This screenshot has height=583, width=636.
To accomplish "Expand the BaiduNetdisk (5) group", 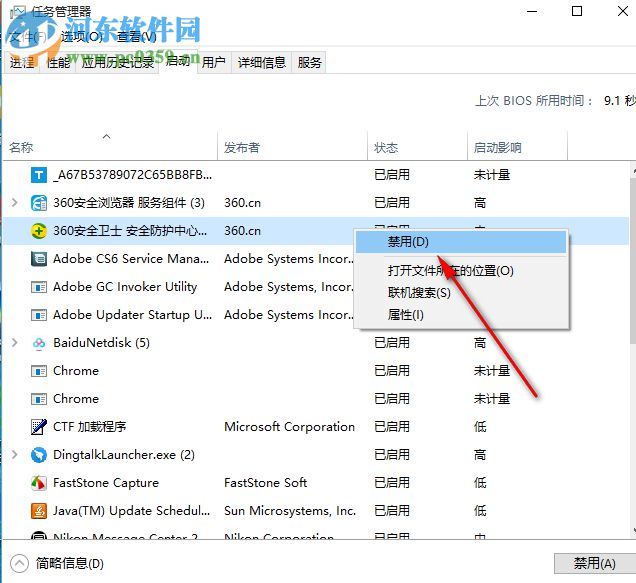I will [15, 343].
